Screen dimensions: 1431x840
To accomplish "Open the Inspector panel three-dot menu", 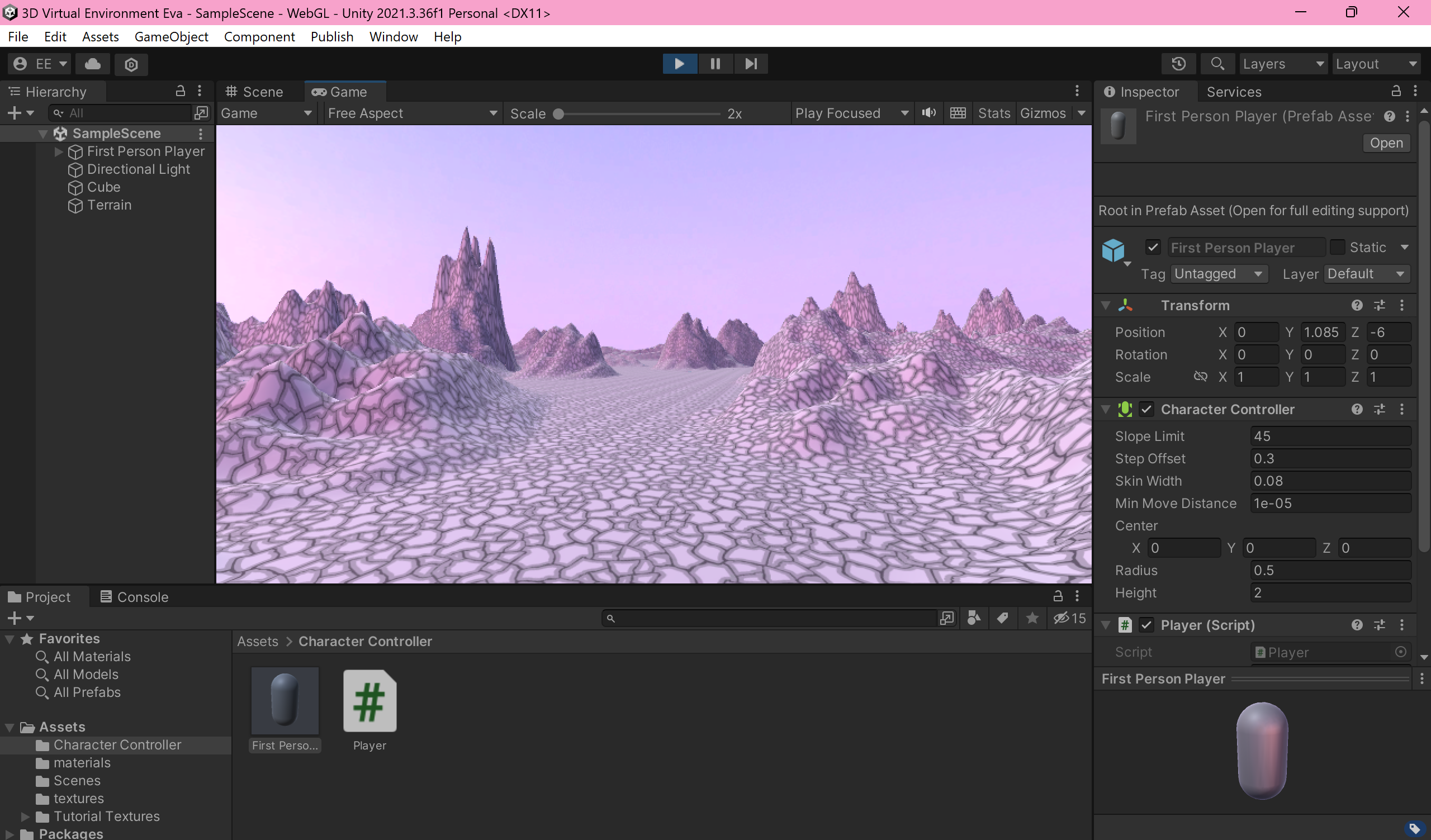I will (x=1415, y=91).
